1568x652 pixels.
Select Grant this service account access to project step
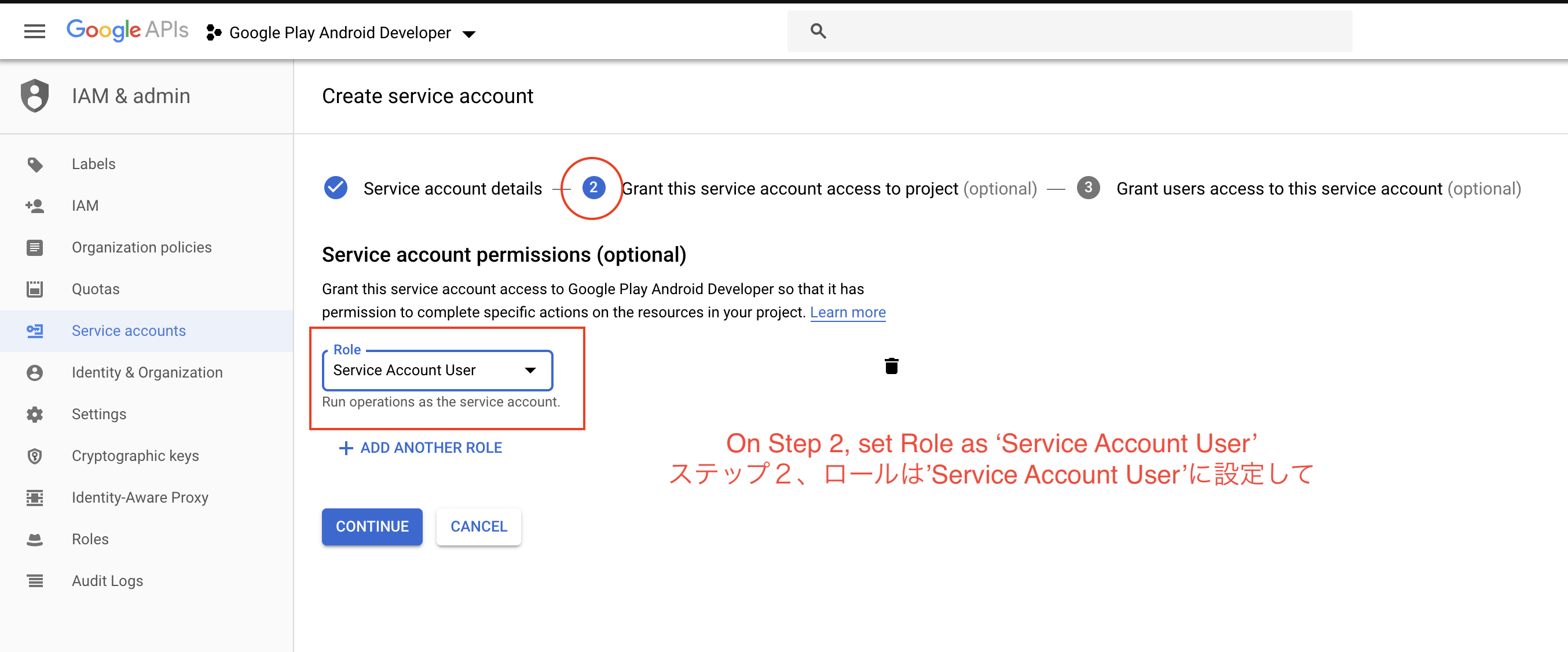click(829, 189)
